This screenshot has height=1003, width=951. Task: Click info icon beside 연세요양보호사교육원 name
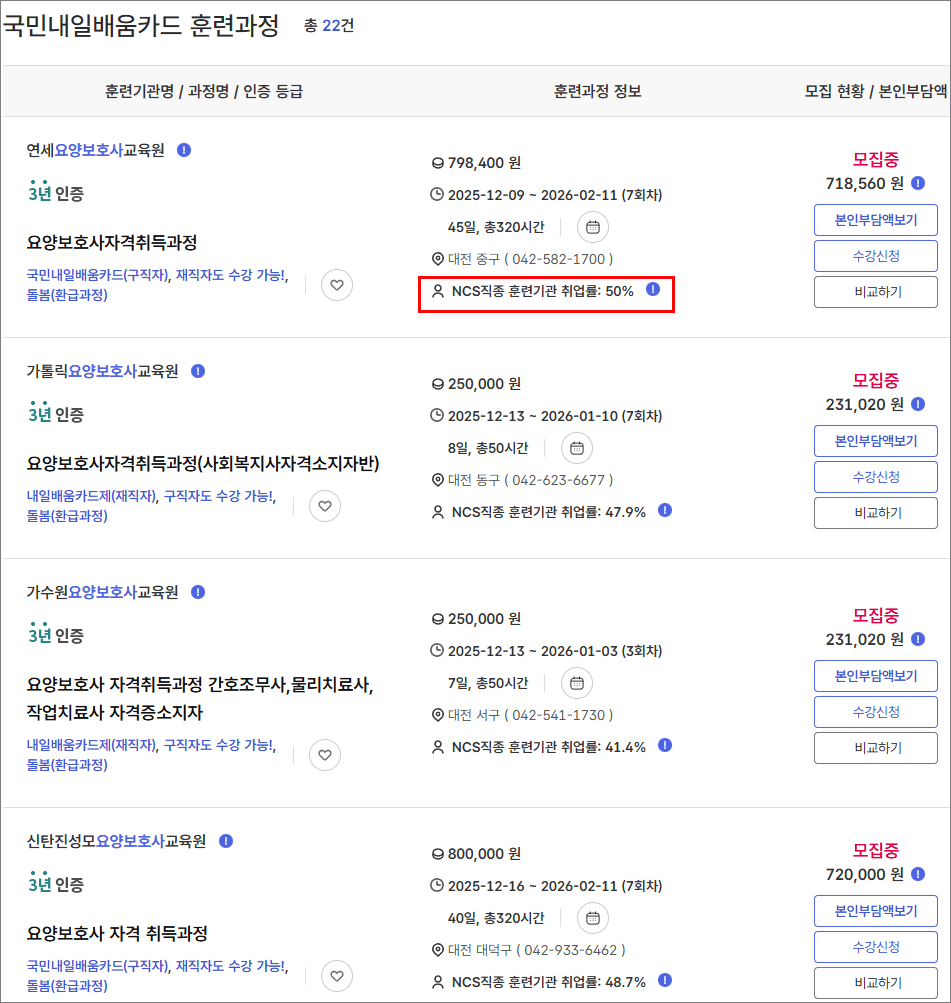(x=184, y=150)
